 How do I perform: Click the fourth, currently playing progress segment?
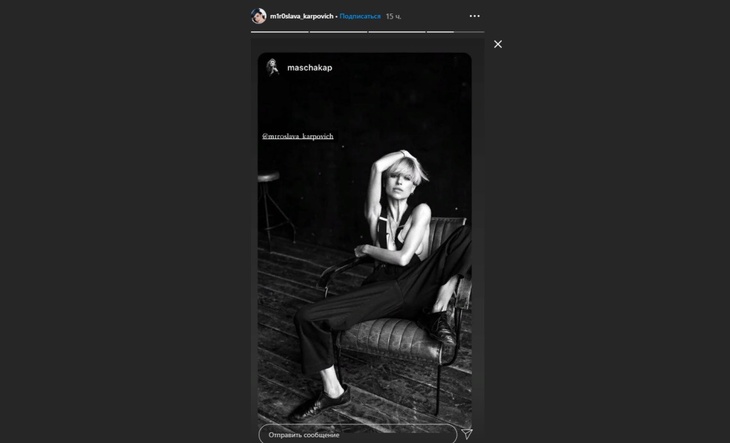tap(454, 32)
